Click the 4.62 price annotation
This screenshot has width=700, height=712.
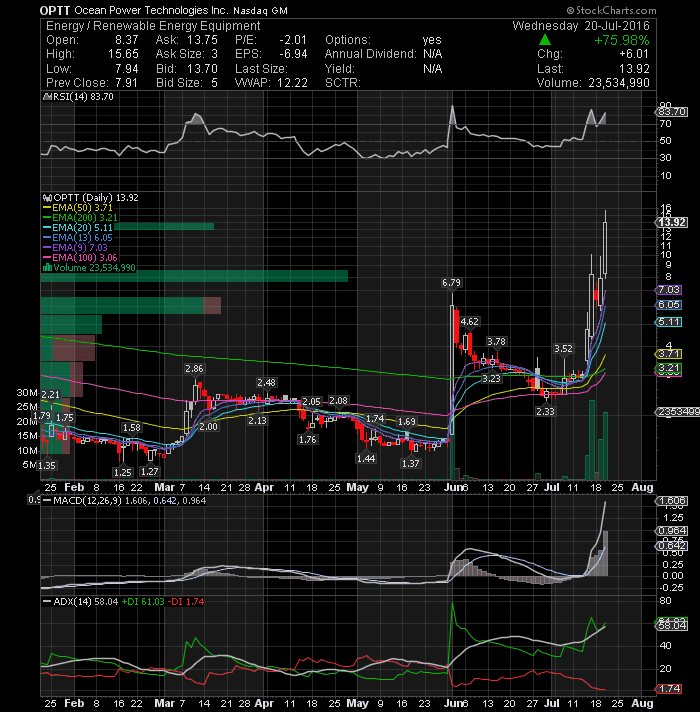(469, 322)
